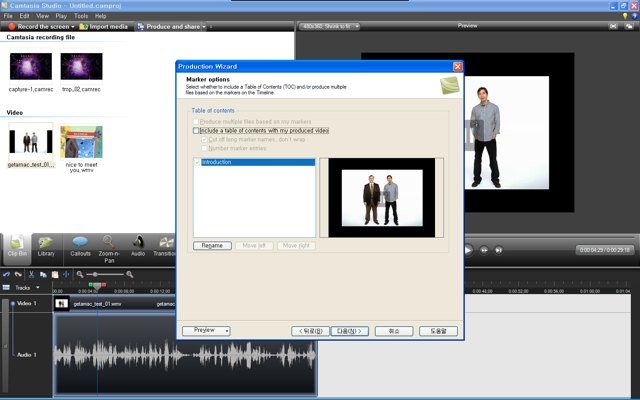Toggle Produce multiple files based on markers
The height and width of the screenshot is (400, 640).
pyautogui.click(x=196, y=122)
